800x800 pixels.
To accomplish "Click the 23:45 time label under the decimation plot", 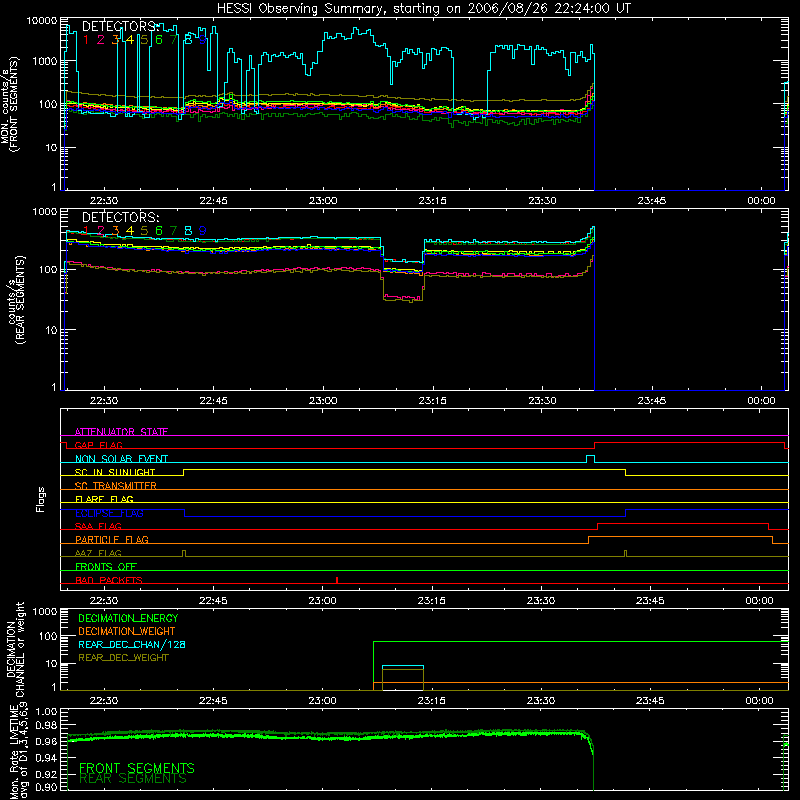I will pos(650,701).
